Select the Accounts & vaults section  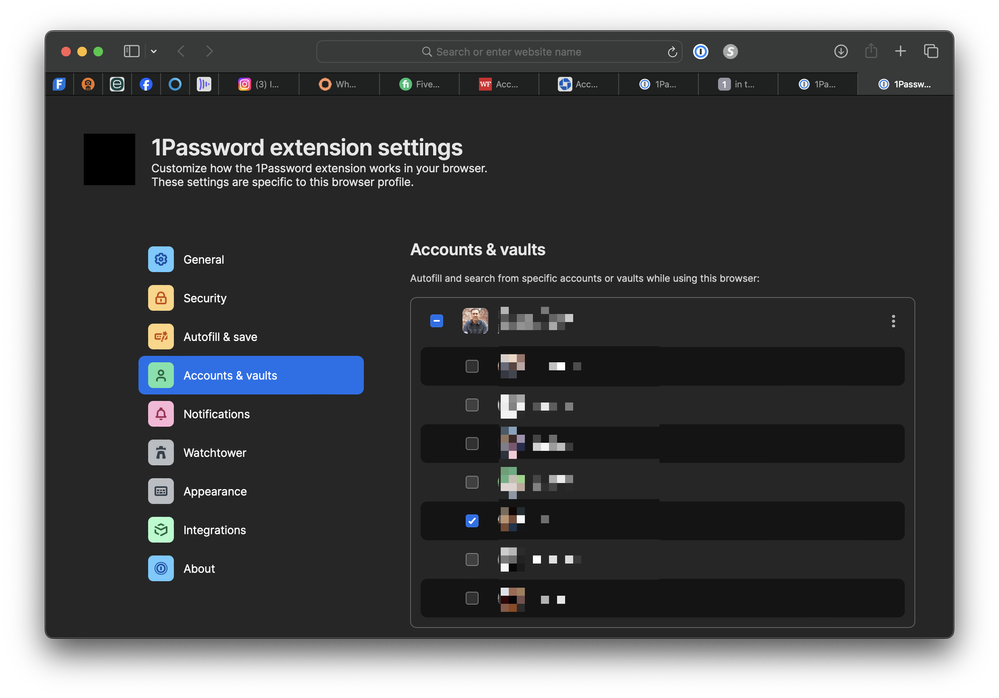[251, 375]
